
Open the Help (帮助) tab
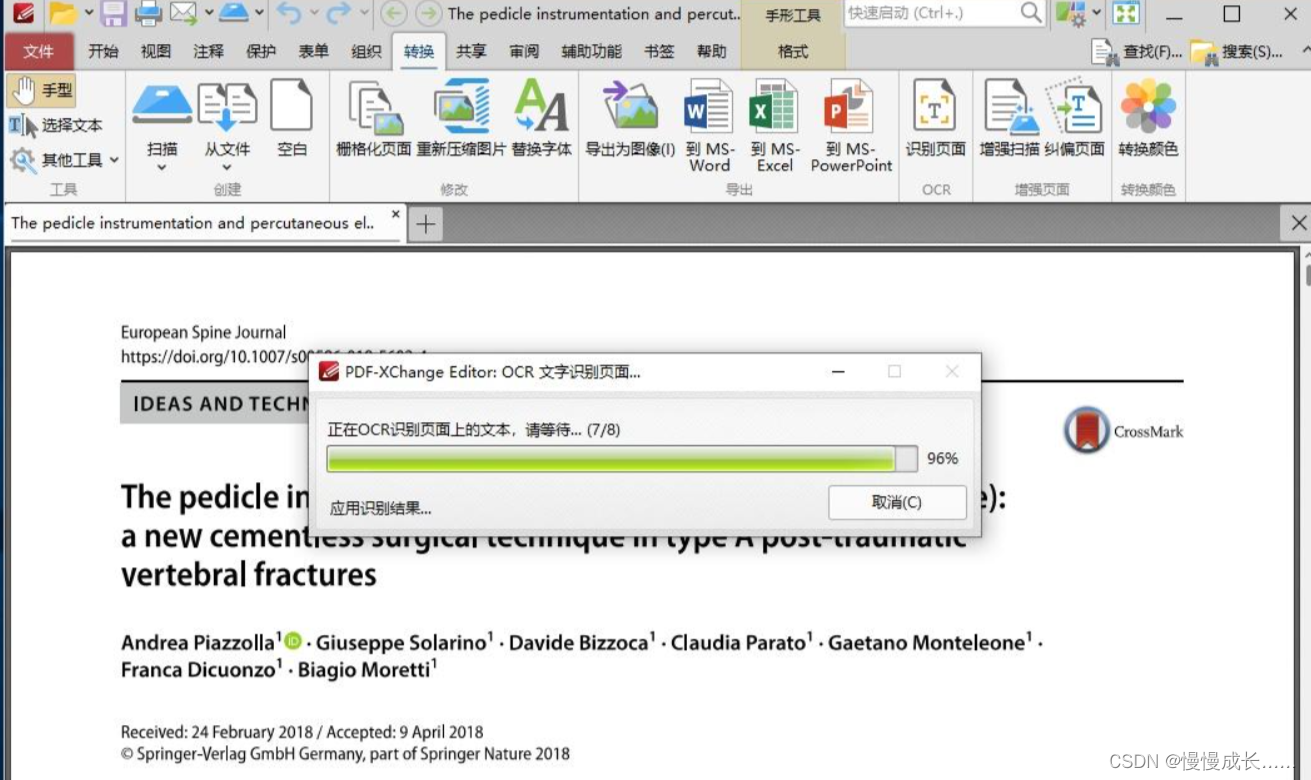(x=712, y=52)
